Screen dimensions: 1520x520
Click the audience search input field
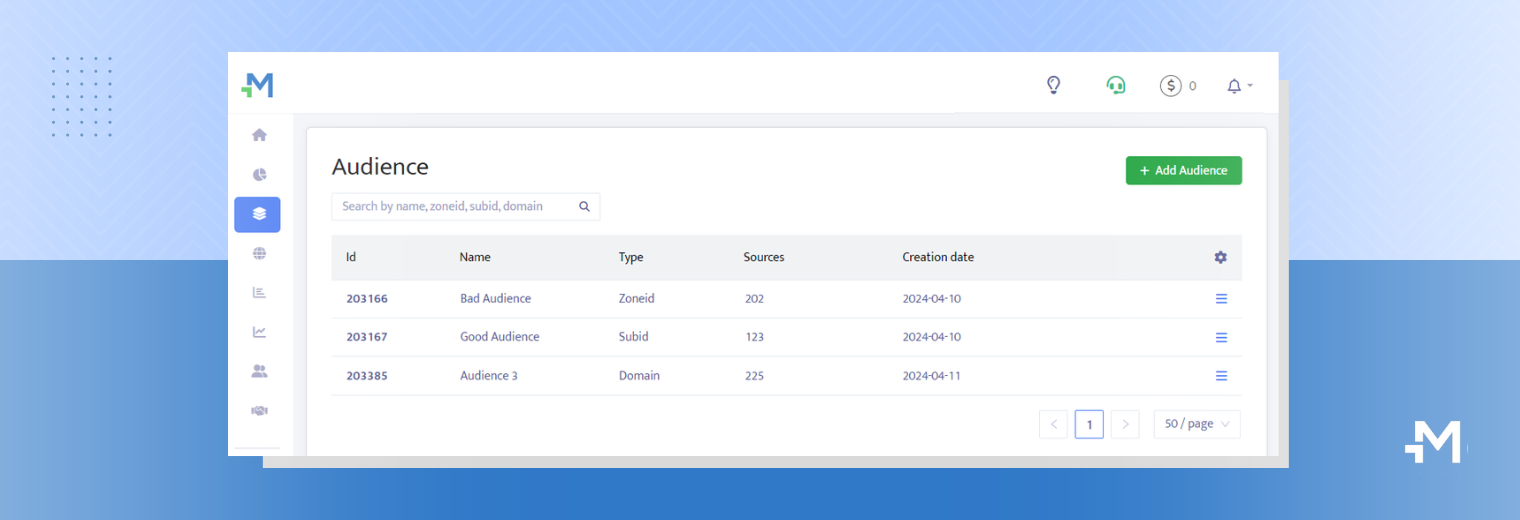[457, 206]
